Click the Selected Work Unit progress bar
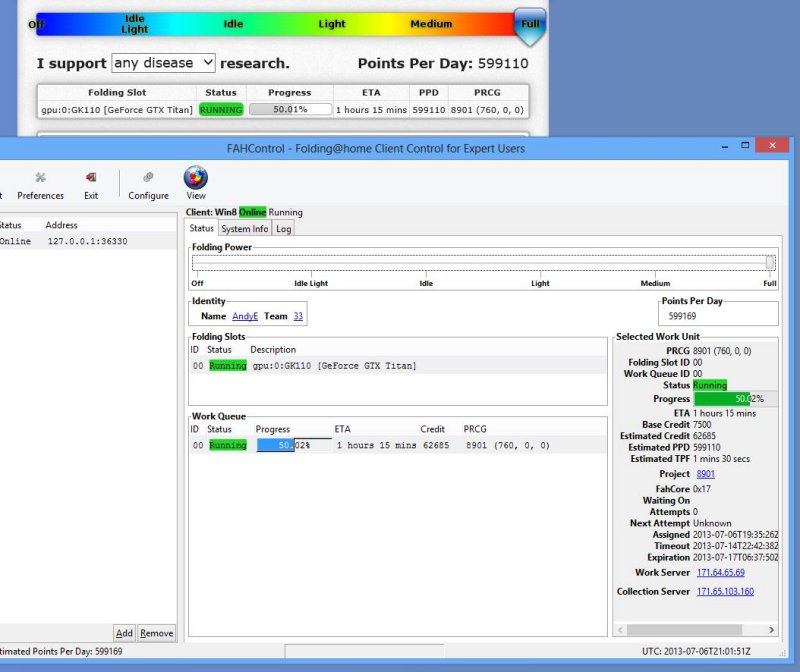This screenshot has width=800, height=672. pyautogui.click(x=735, y=399)
